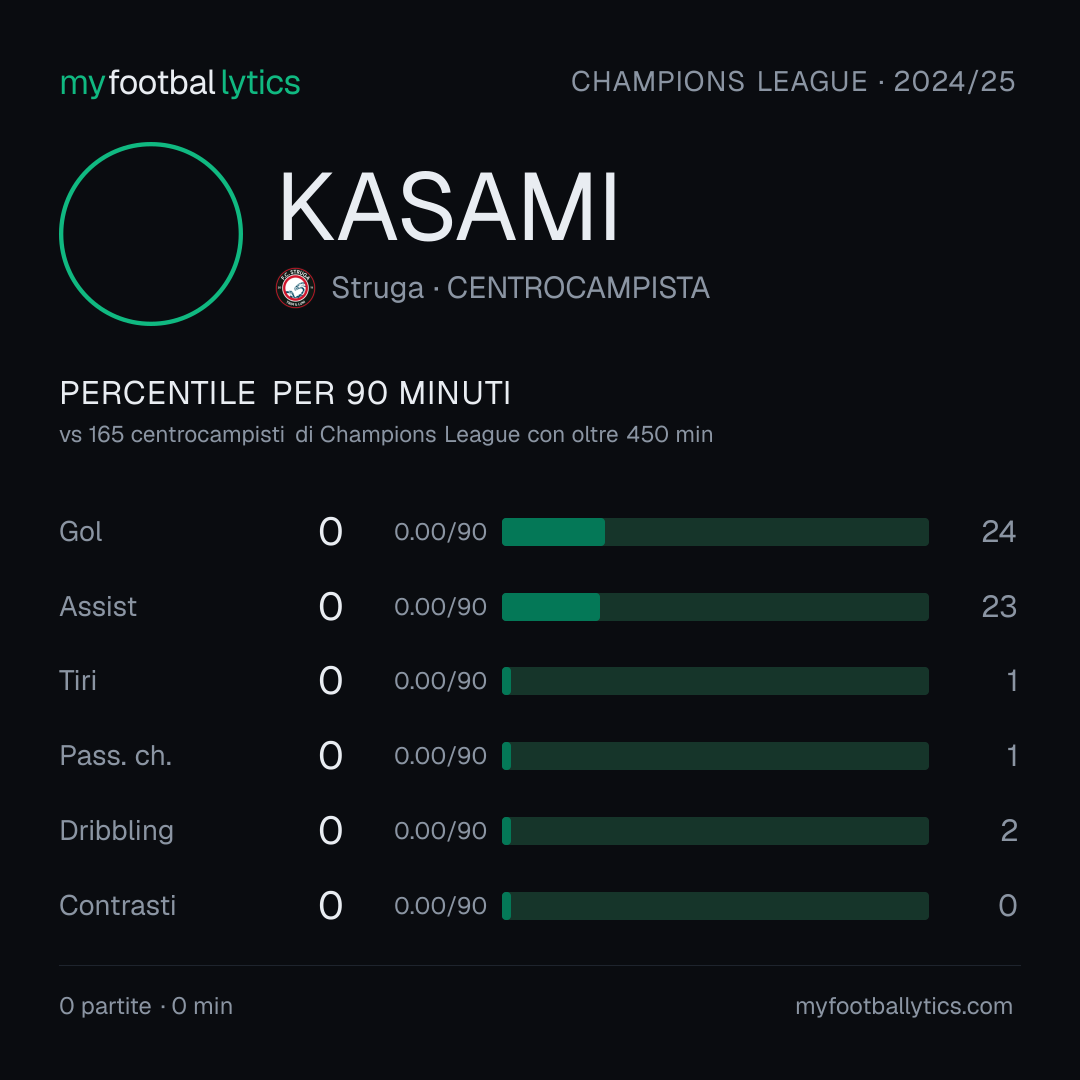1080x1080 pixels.
Task: Click the Dribbling stat label
Action: click(116, 831)
